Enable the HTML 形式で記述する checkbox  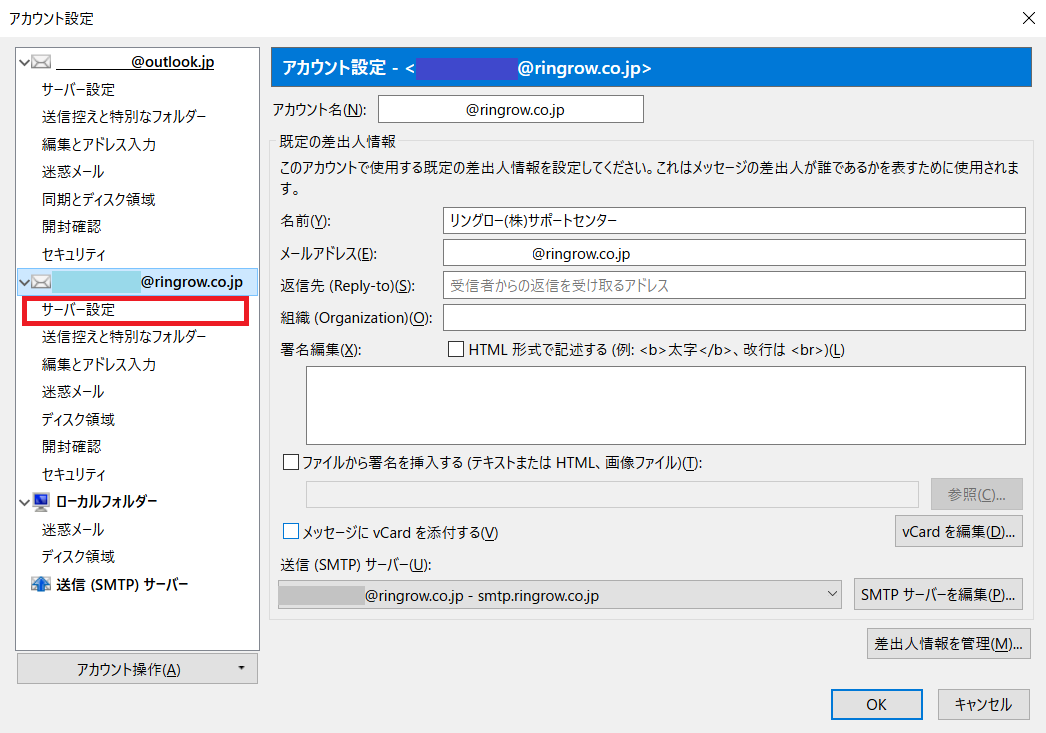click(456, 349)
